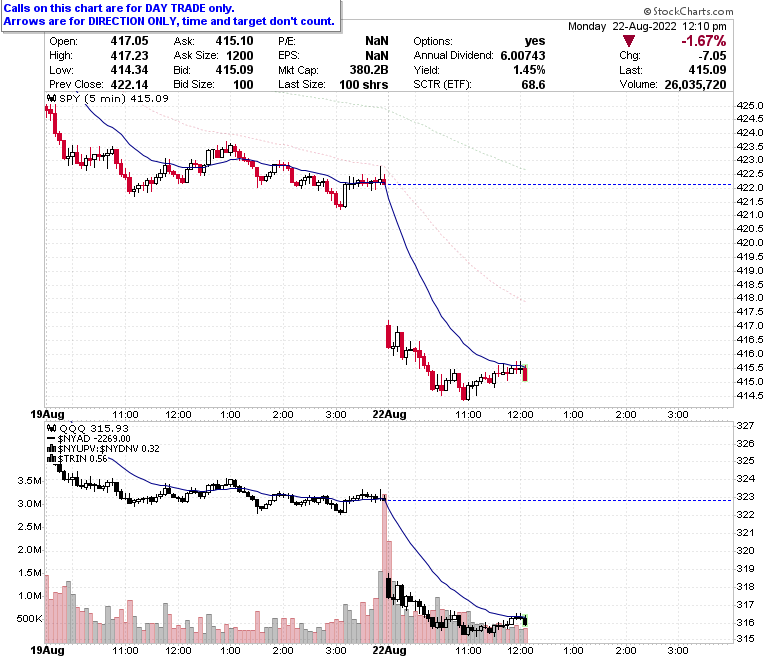Click the 417.0 price axis label
This screenshot has width=780, height=659.
[x=750, y=325]
